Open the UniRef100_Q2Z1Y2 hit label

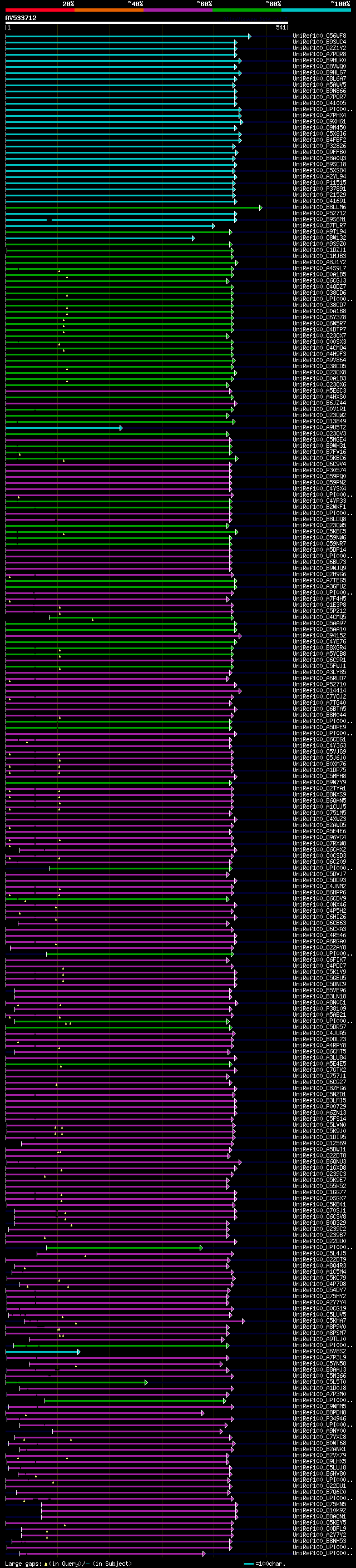[x=319, y=48]
